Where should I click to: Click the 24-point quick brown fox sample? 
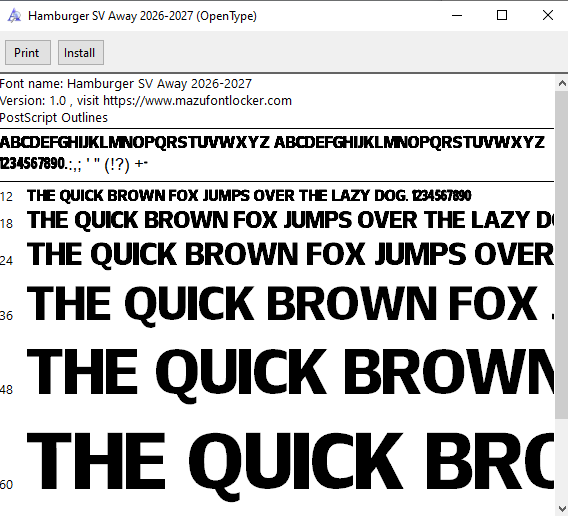tap(291, 255)
